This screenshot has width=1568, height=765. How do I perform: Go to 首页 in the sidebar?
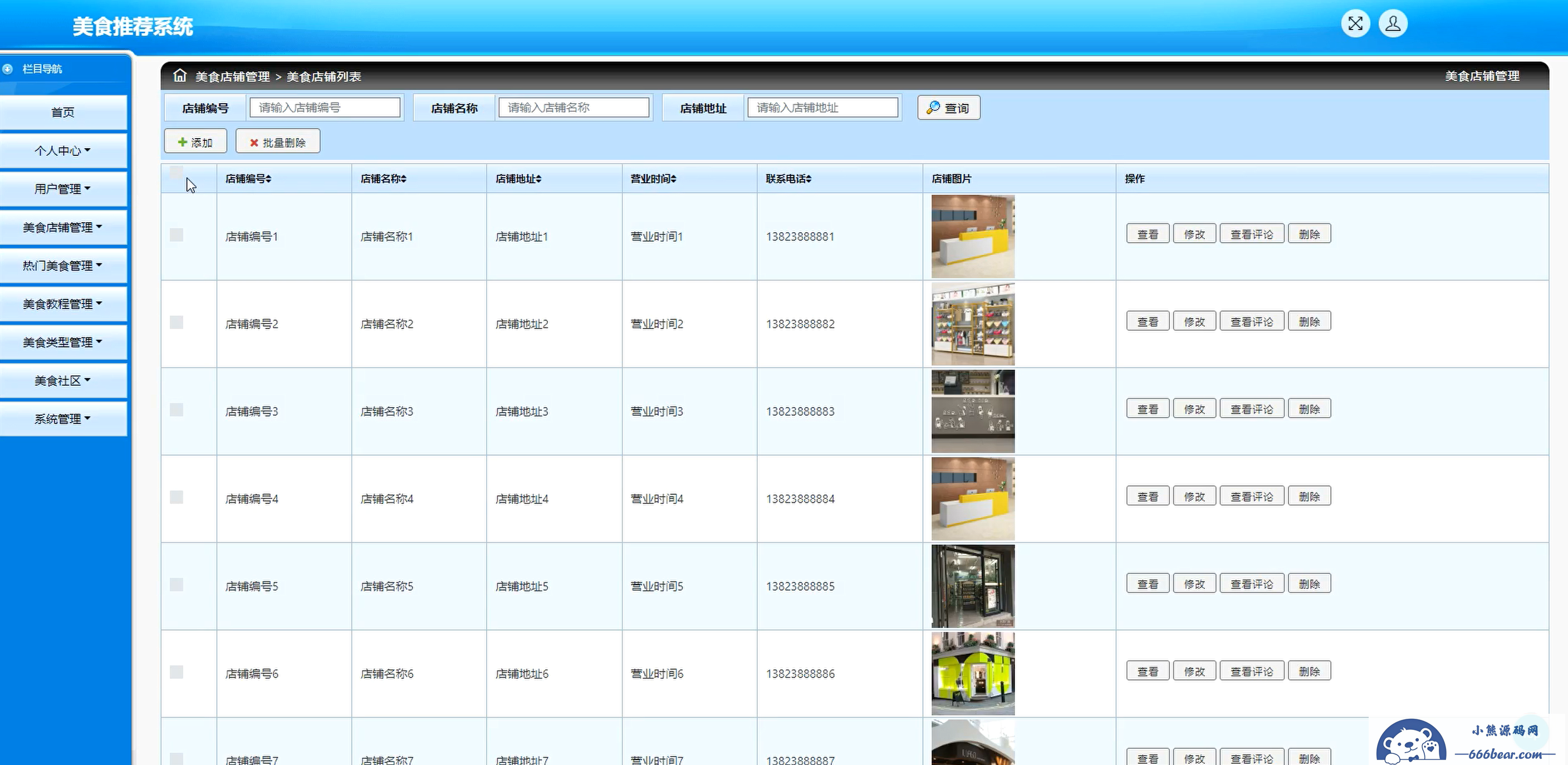click(63, 112)
